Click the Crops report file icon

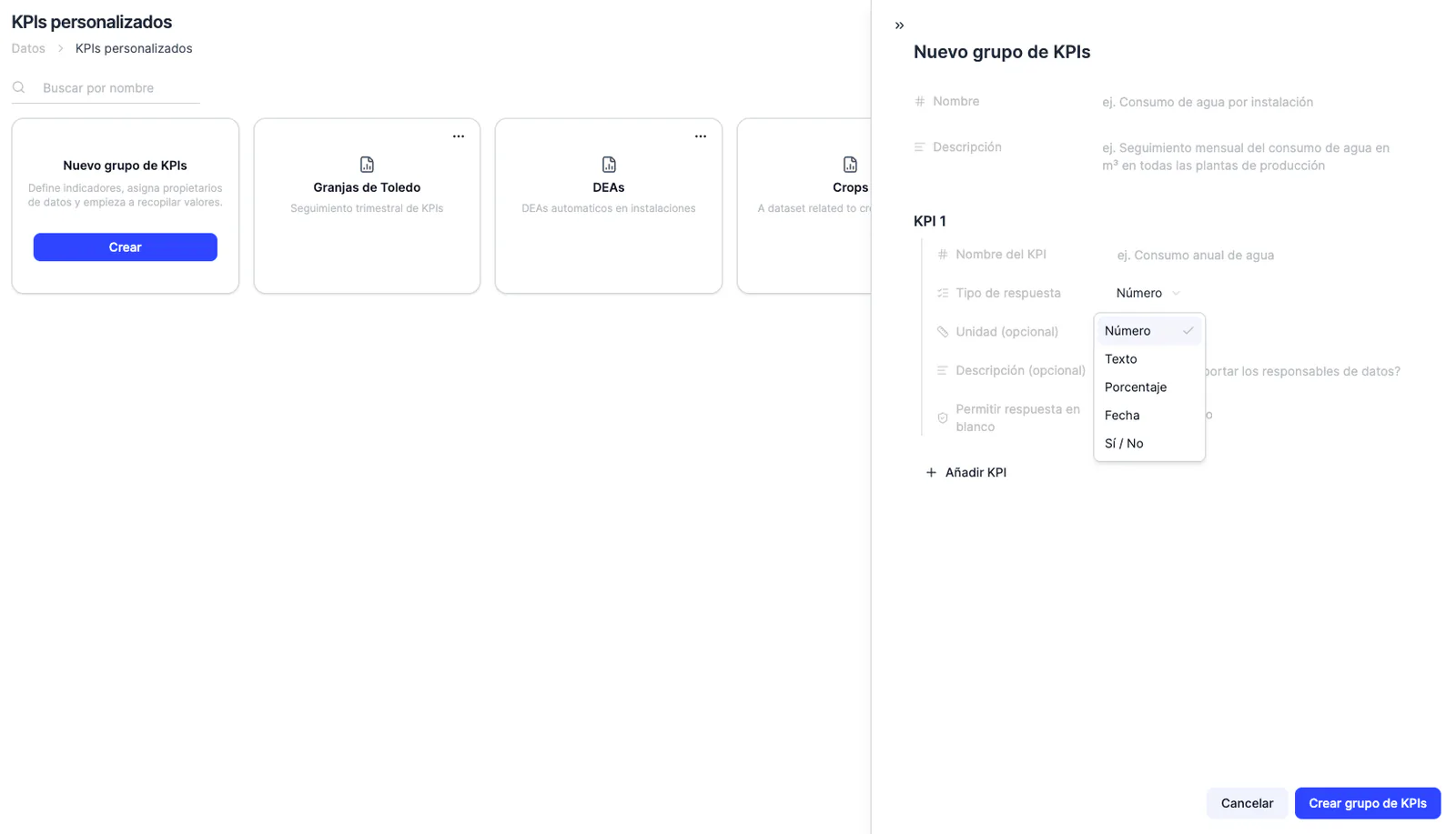[850, 165]
